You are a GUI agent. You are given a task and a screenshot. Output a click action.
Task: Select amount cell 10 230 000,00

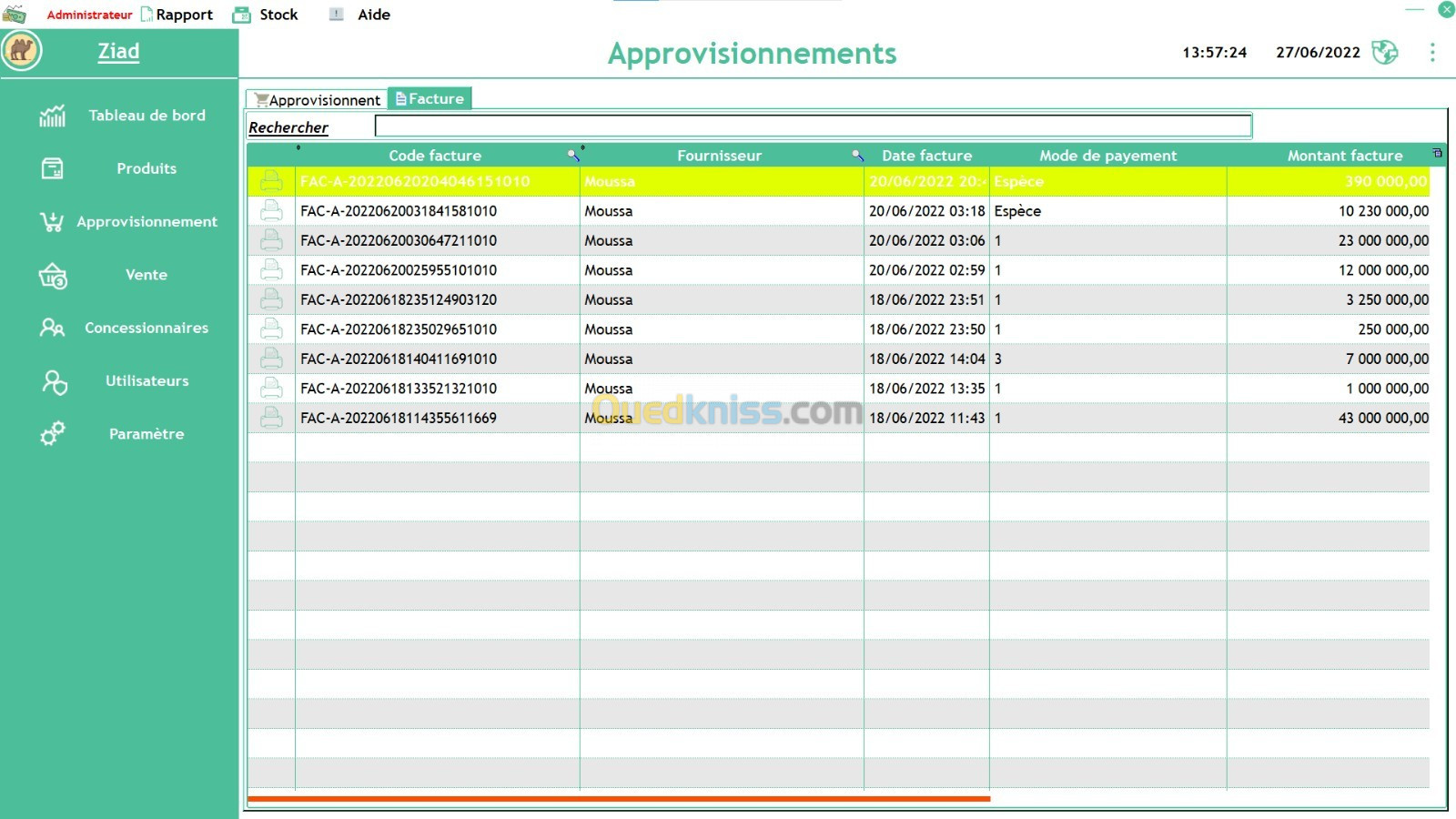(1329, 211)
